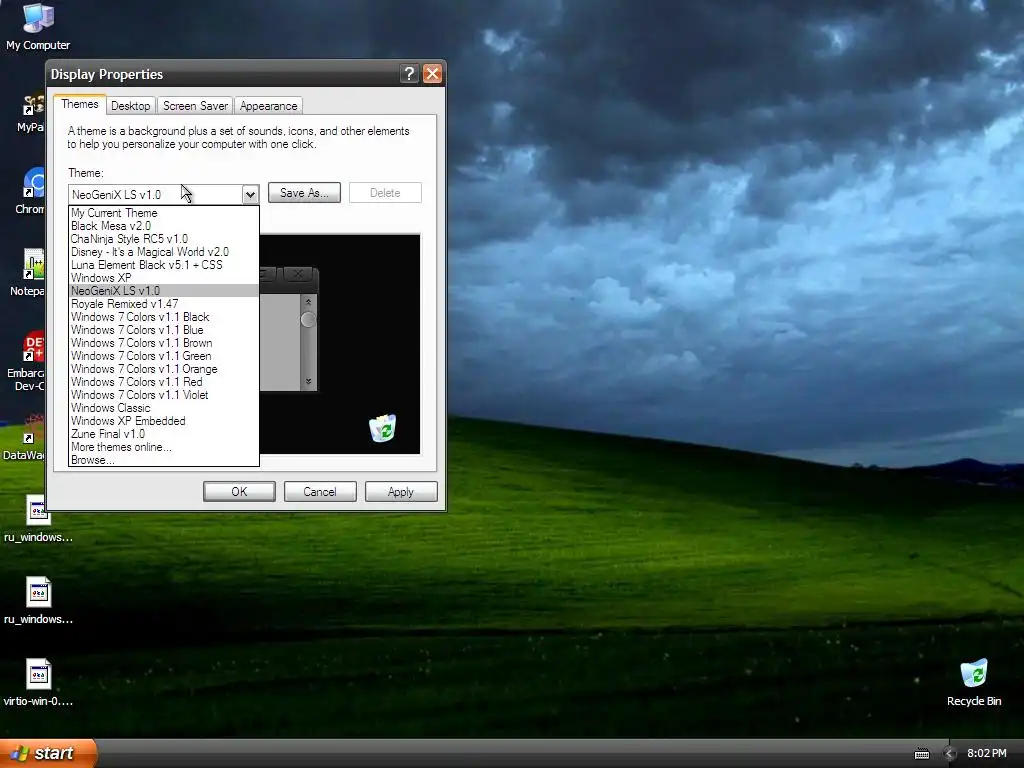Choose More themes online option
1024x768 pixels.
[x=164, y=447]
